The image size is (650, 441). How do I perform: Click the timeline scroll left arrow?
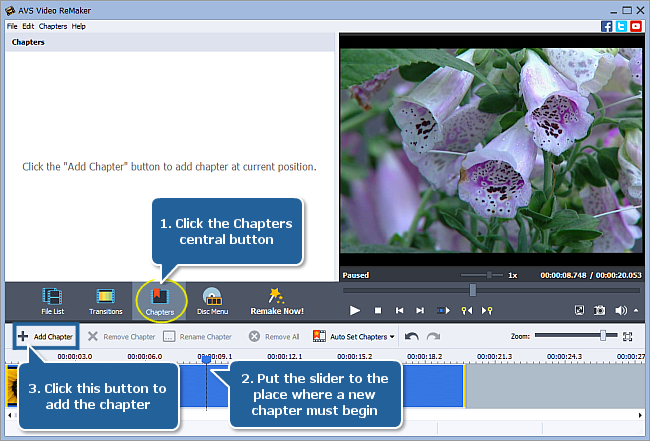[x=10, y=415]
